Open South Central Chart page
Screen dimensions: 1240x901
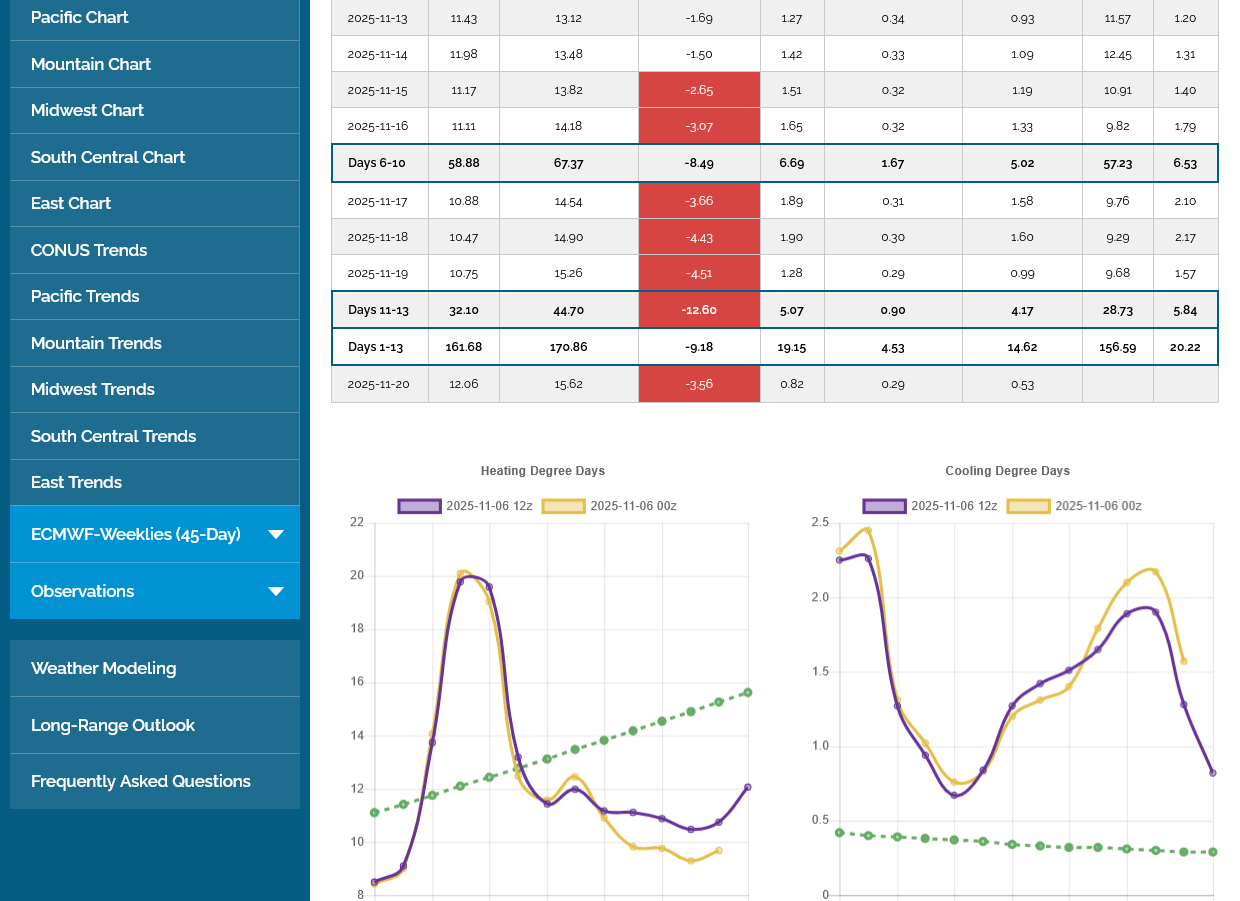pyautogui.click(x=108, y=157)
